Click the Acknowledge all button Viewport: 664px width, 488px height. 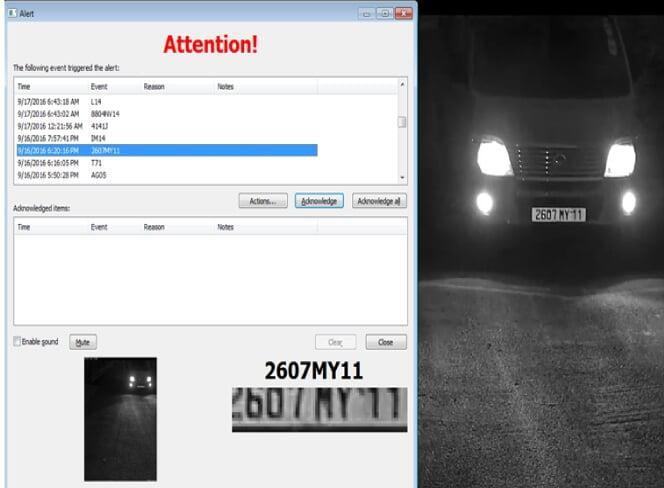(379, 201)
